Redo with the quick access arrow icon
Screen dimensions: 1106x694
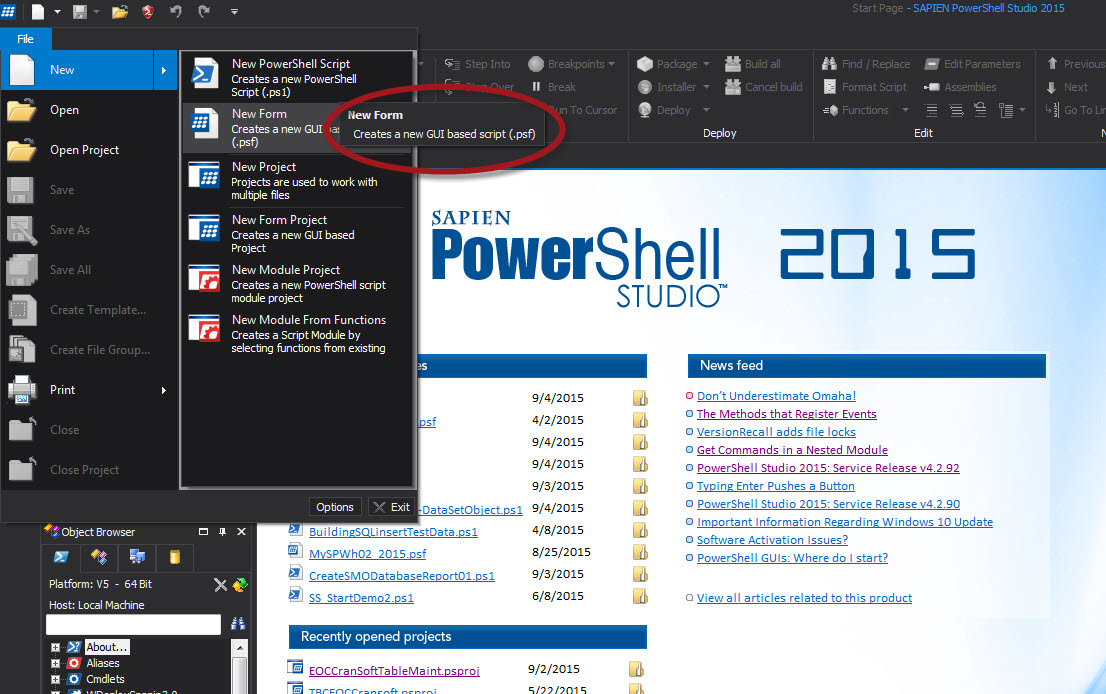[x=204, y=11]
